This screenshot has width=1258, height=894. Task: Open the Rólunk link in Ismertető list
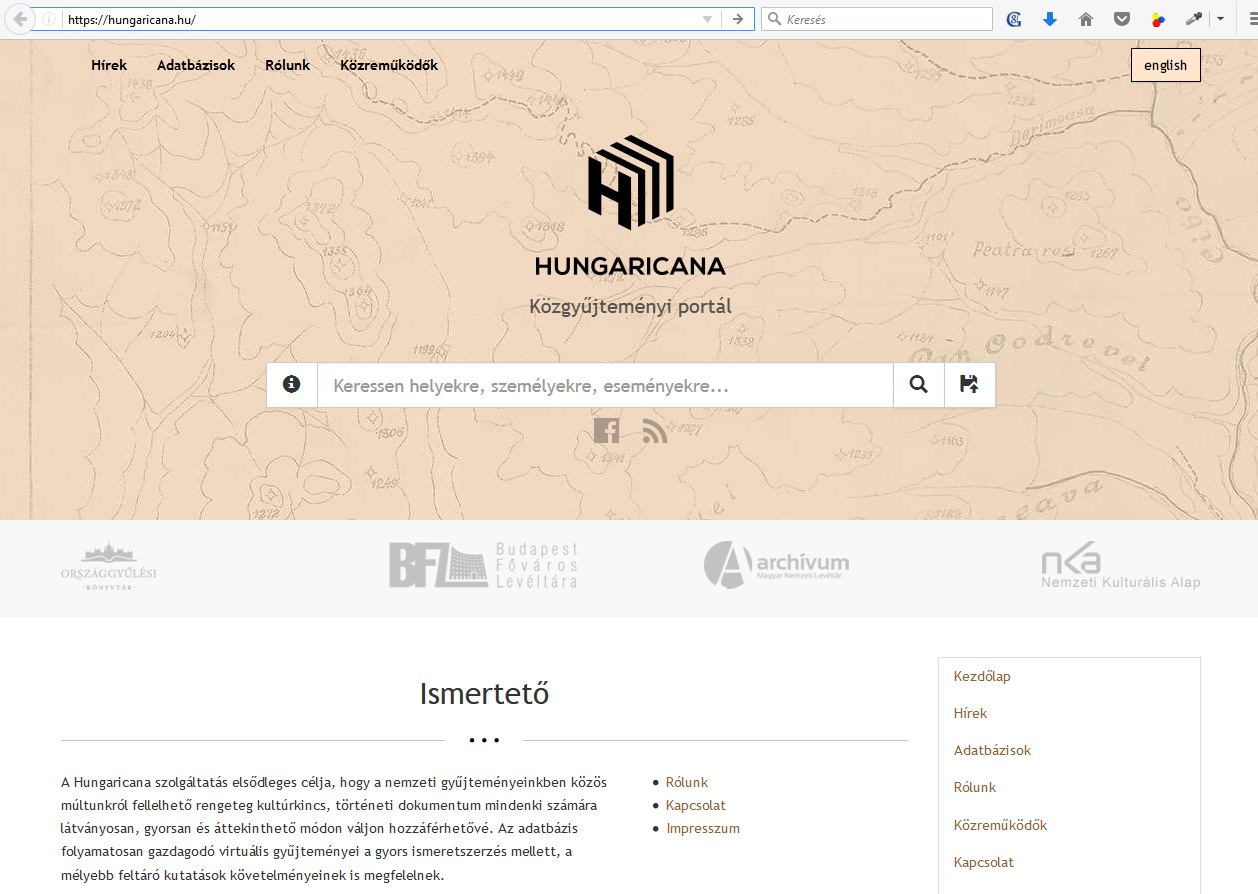(x=687, y=782)
